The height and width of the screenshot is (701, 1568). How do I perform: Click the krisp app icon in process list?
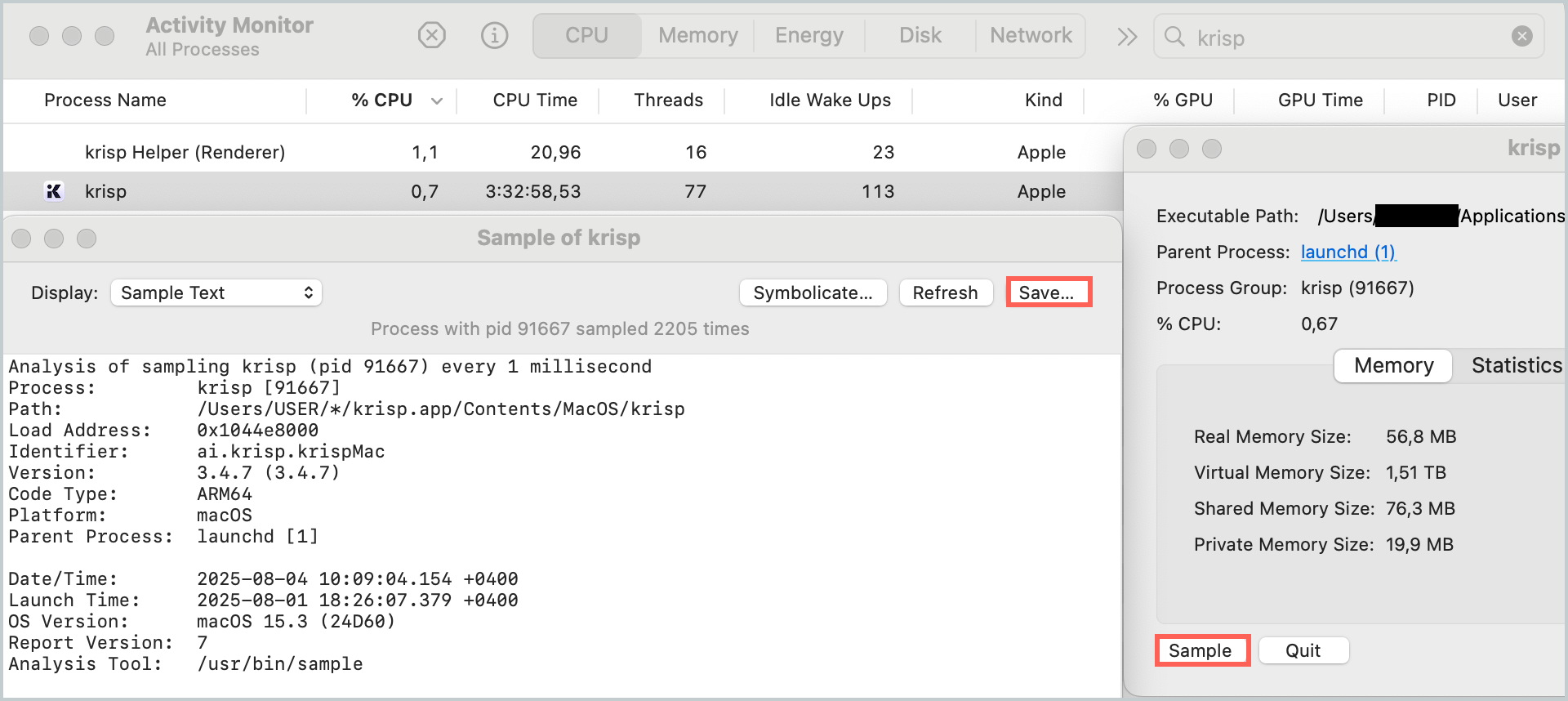(x=54, y=191)
